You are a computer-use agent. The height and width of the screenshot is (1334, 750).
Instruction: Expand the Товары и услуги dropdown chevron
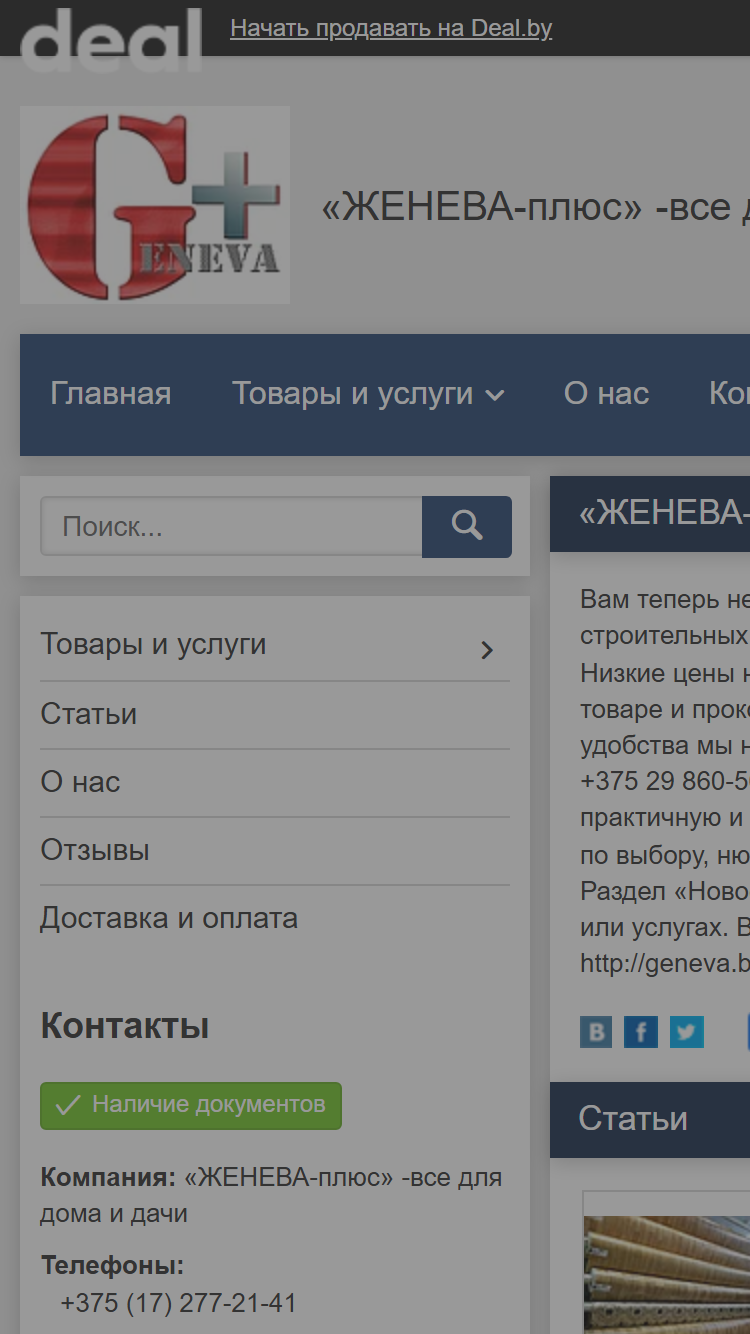pyautogui.click(x=494, y=396)
